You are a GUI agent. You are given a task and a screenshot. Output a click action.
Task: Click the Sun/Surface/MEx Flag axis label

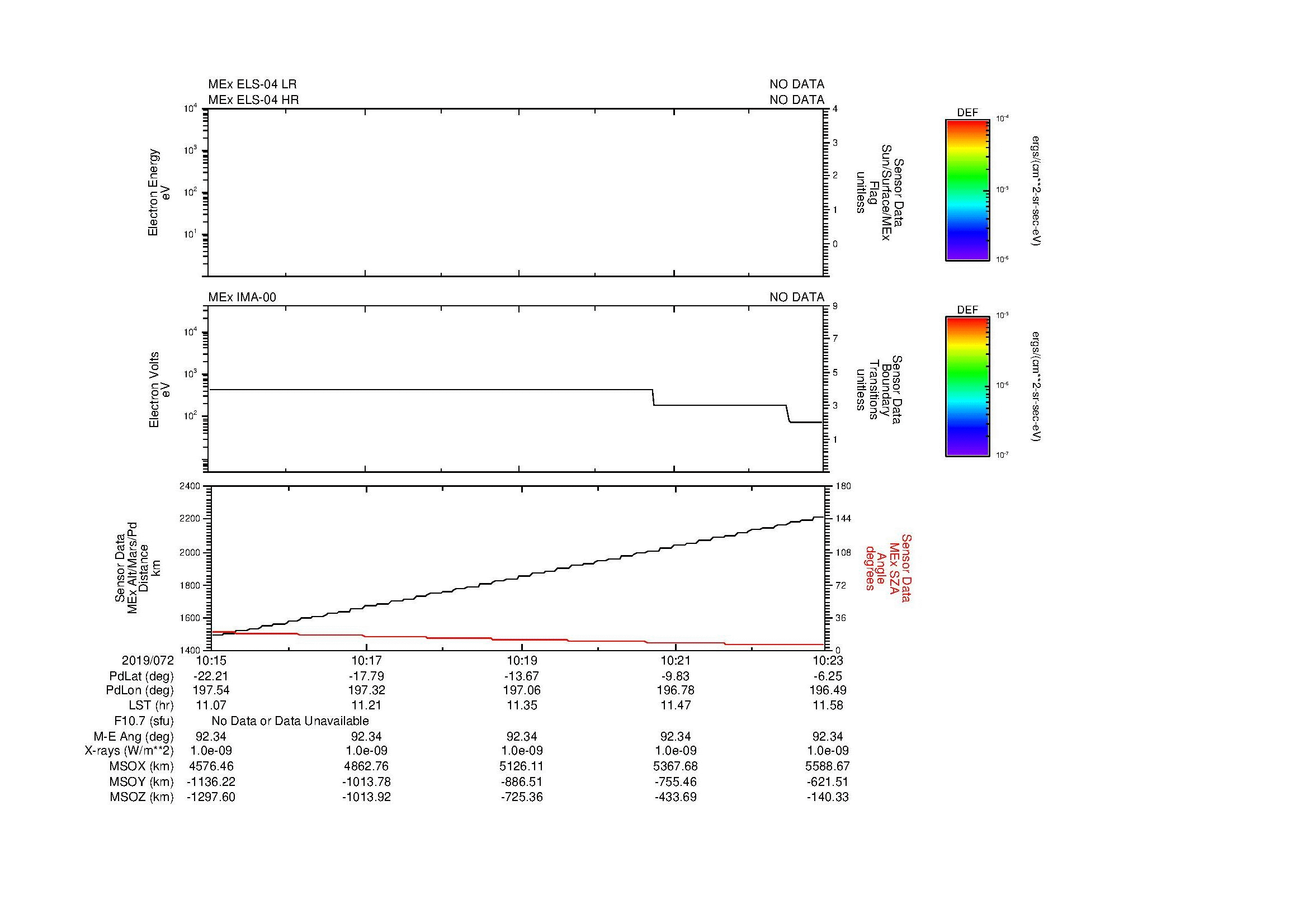click(x=880, y=192)
